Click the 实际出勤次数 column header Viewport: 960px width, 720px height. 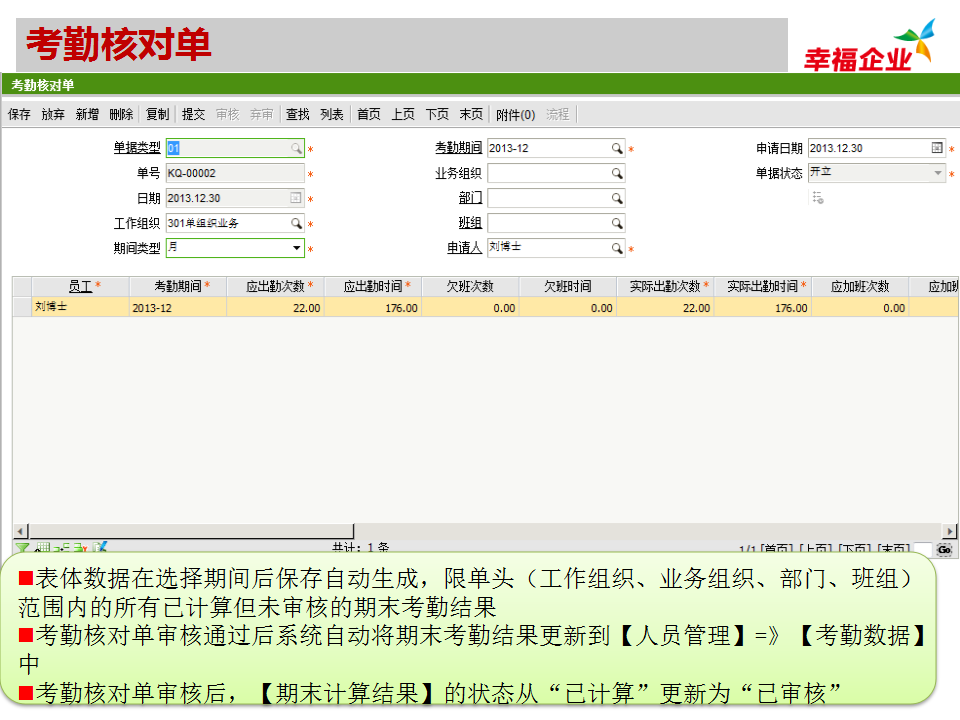click(x=665, y=287)
